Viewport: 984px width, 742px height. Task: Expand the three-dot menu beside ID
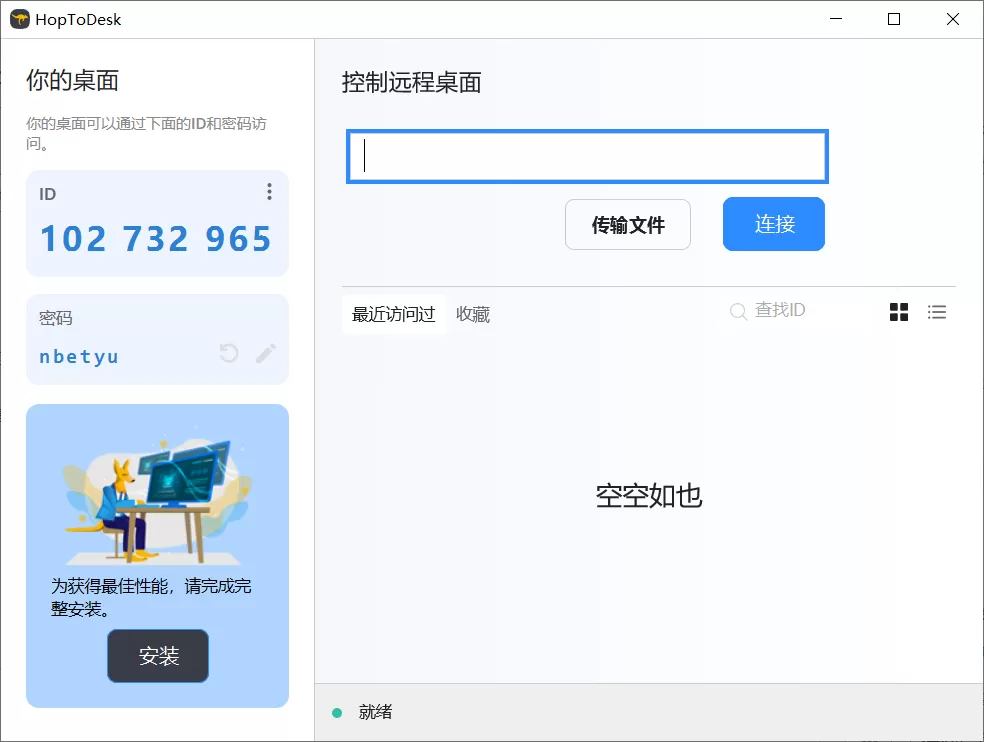pyautogui.click(x=268, y=191)
